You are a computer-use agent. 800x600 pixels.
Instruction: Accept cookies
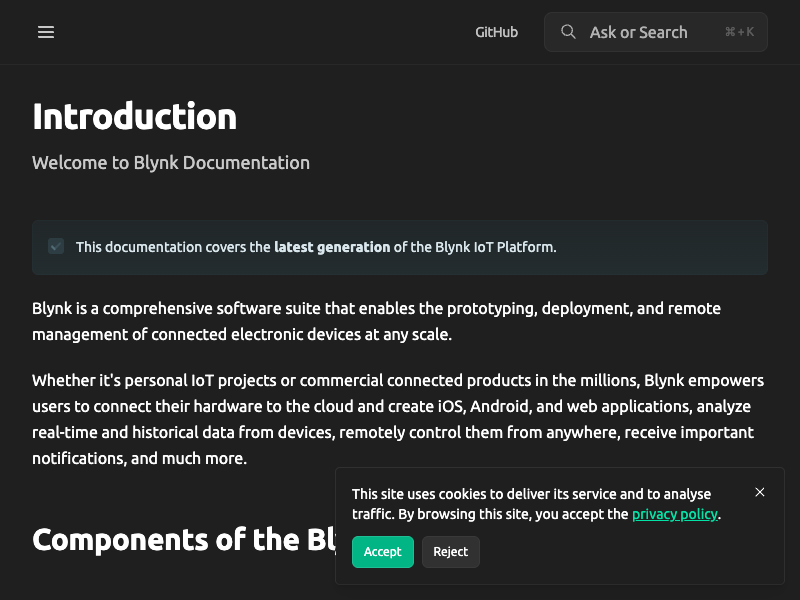(383, 552)
